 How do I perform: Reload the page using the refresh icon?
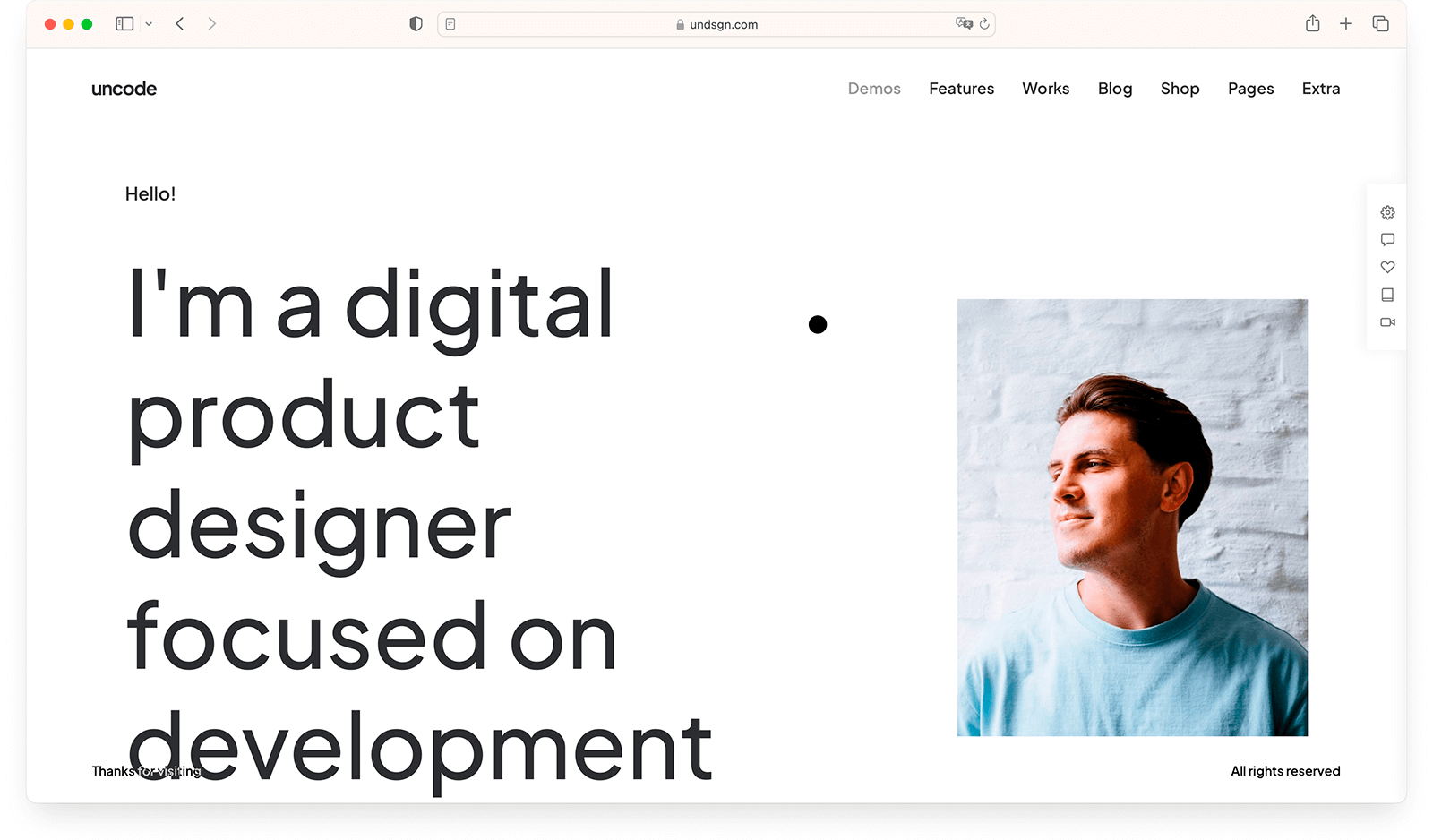click(984, 24)
